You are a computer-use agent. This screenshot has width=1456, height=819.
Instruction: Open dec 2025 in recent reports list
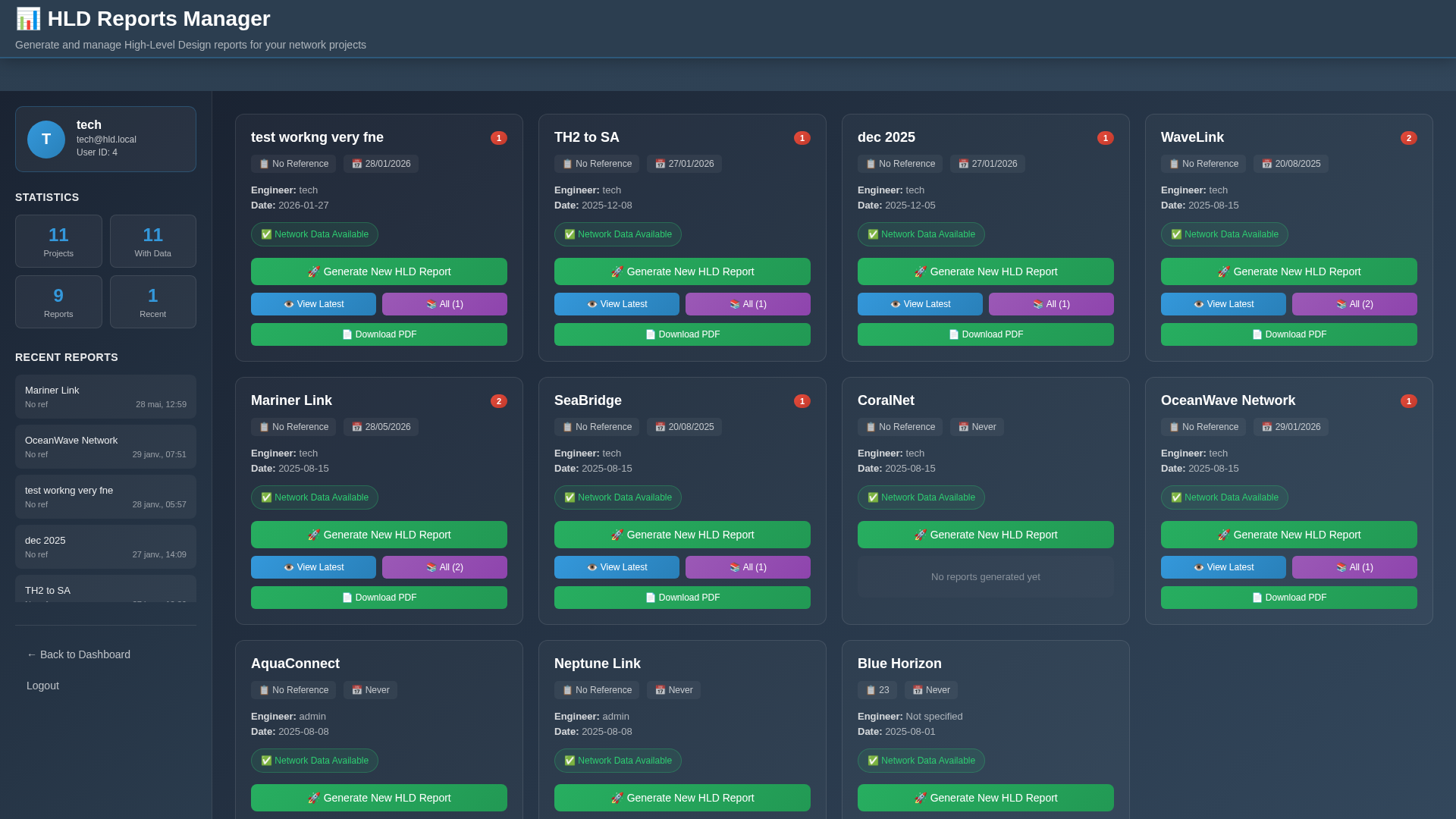click(x=105, y=547)
